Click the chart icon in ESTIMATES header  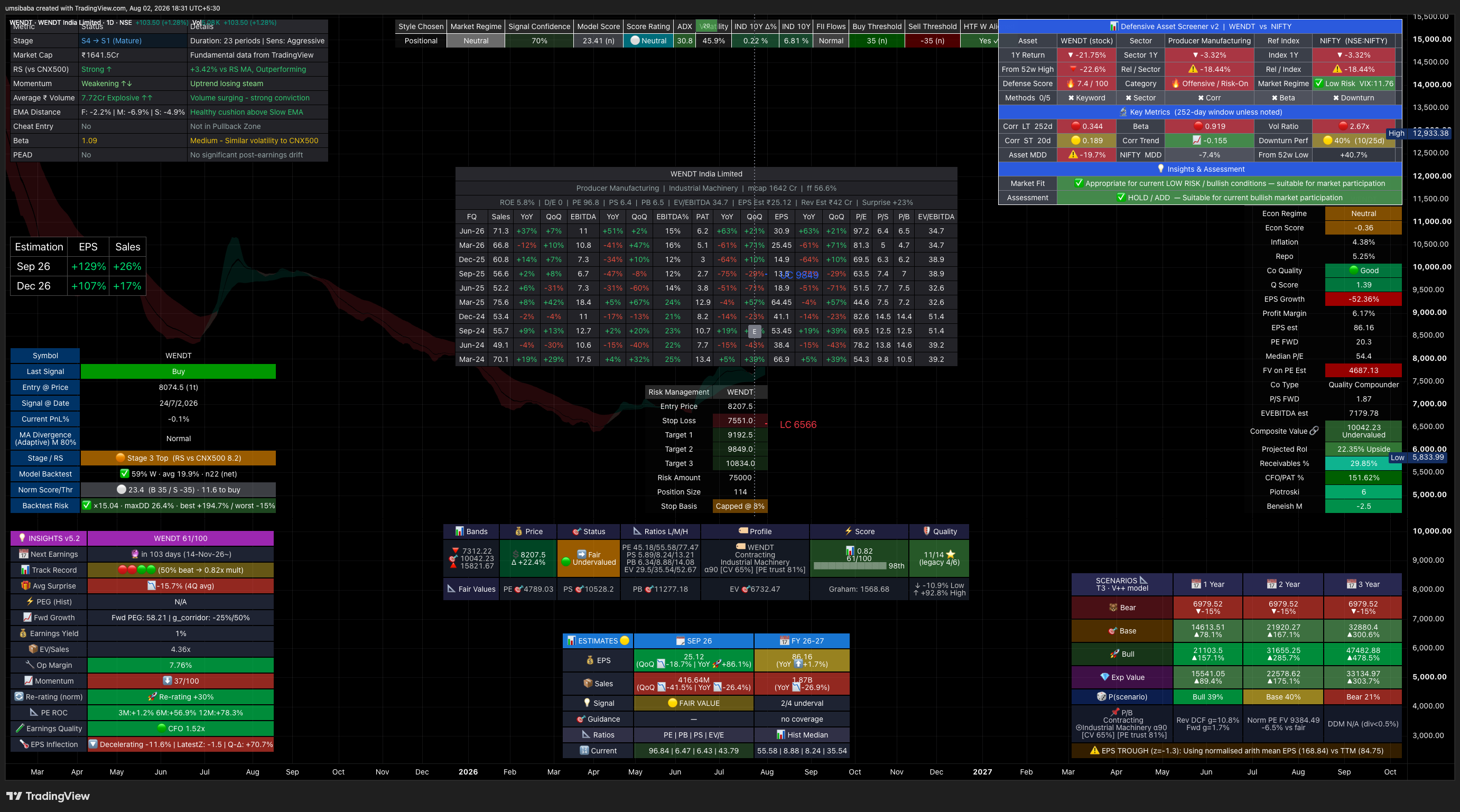[x=571, y=640]
